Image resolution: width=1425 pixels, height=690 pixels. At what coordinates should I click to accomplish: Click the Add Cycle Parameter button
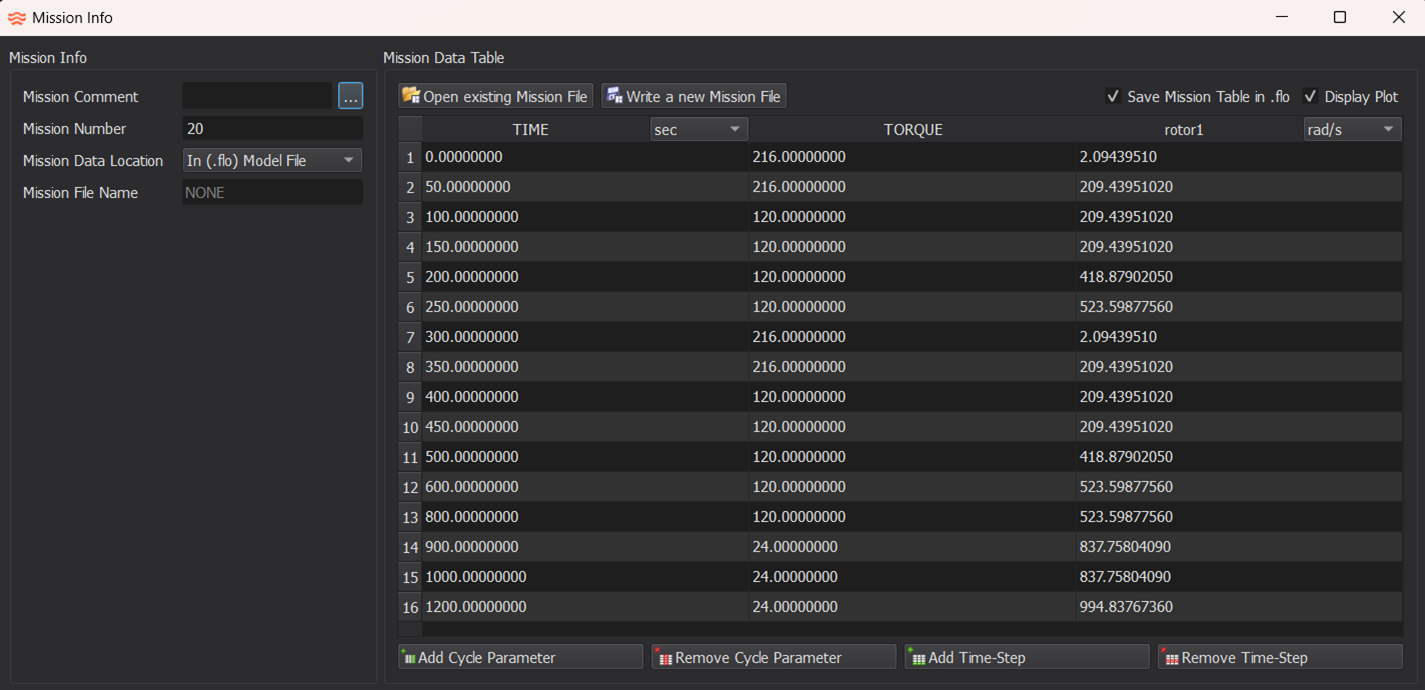pos(520,657)
